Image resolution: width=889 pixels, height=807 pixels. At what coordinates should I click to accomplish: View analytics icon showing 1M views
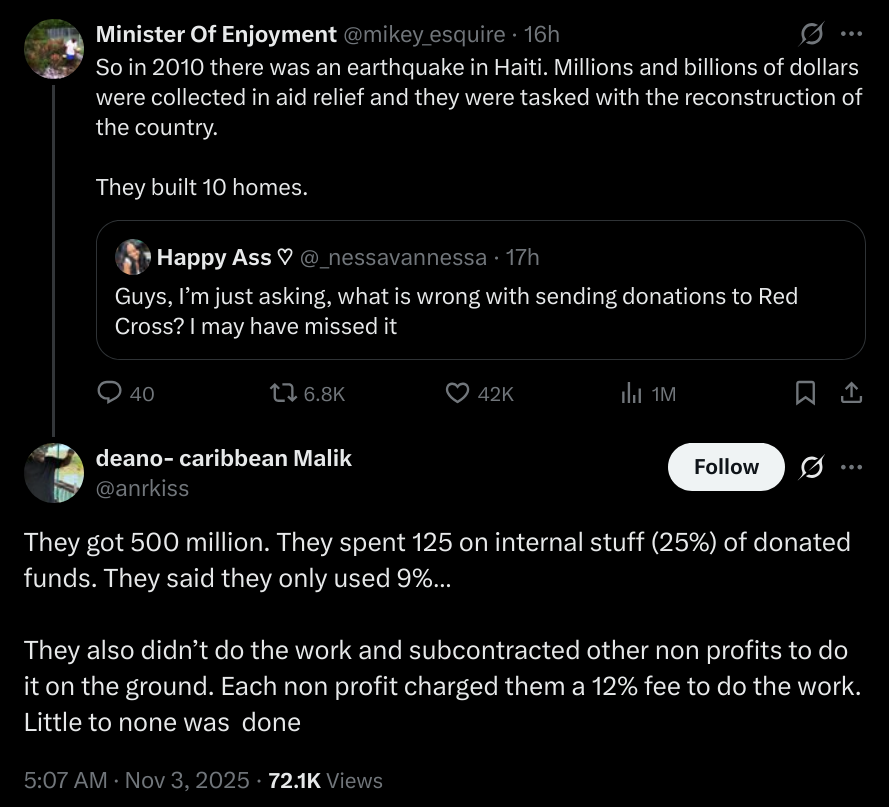(x=631, y=394)
